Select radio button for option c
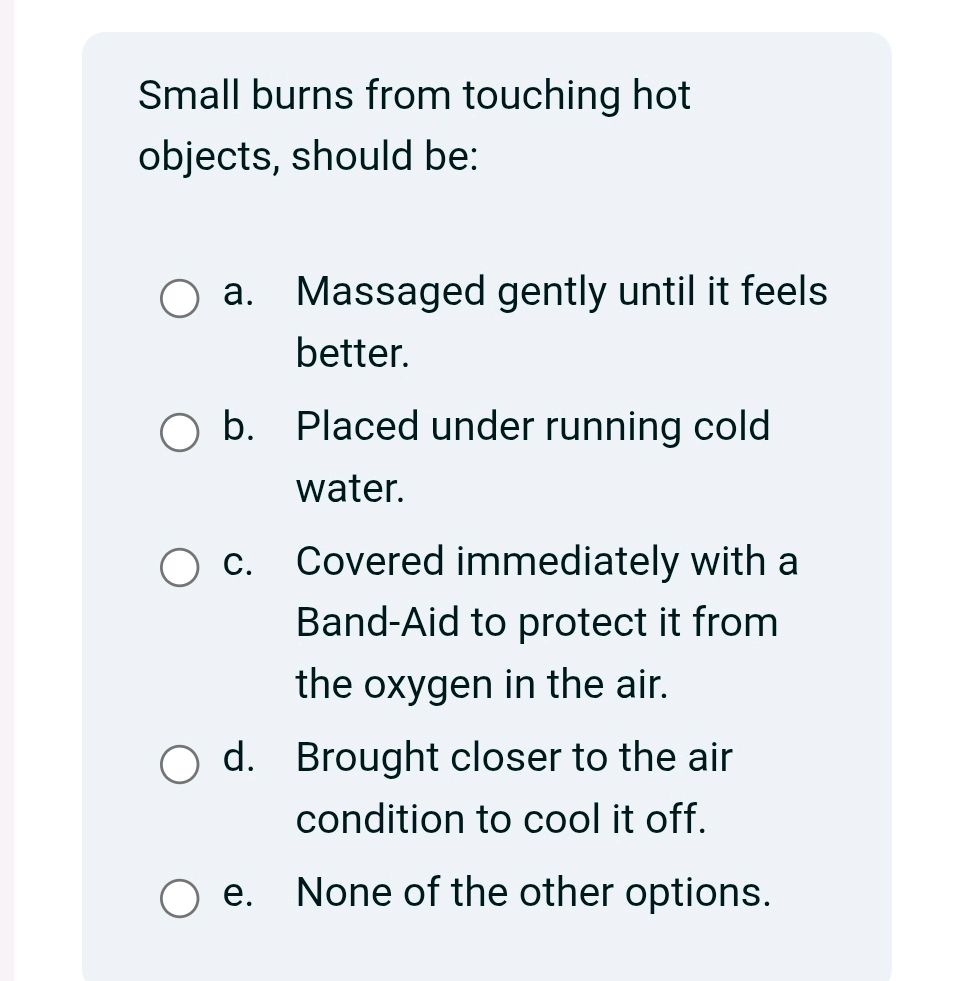Screen dimensions: 960x981 pos(179,568)
